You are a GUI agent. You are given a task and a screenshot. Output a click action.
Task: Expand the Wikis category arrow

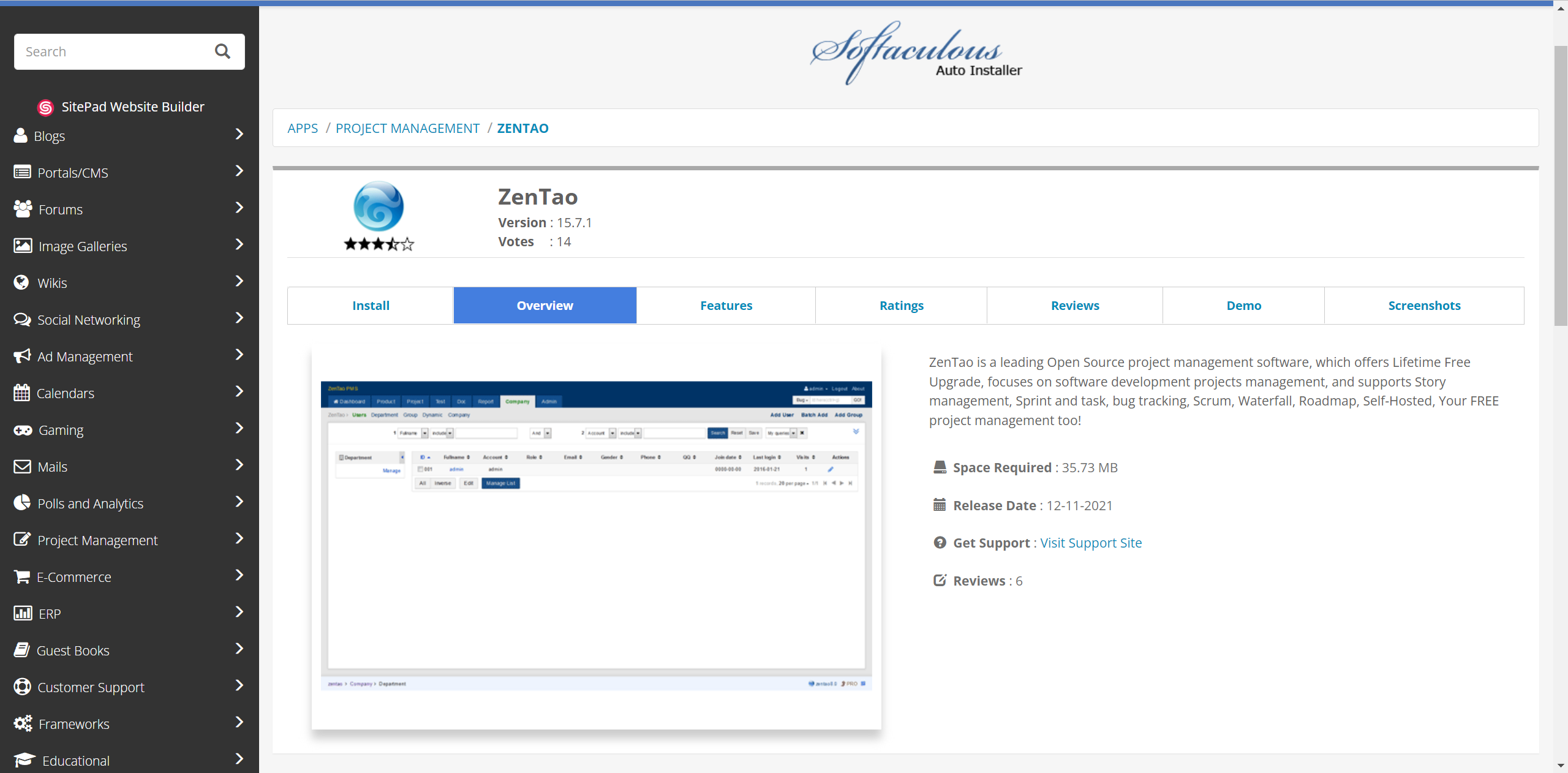click(239, 282)
